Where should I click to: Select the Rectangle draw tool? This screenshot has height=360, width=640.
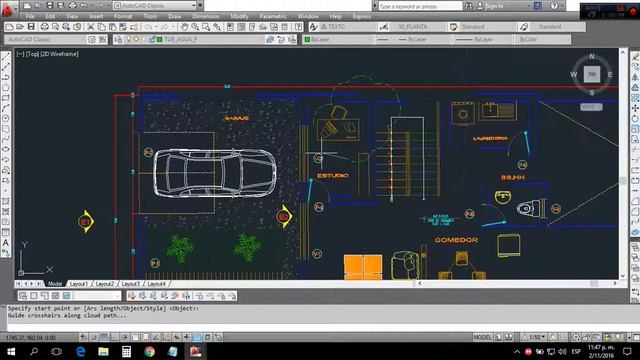coord(6,98)
